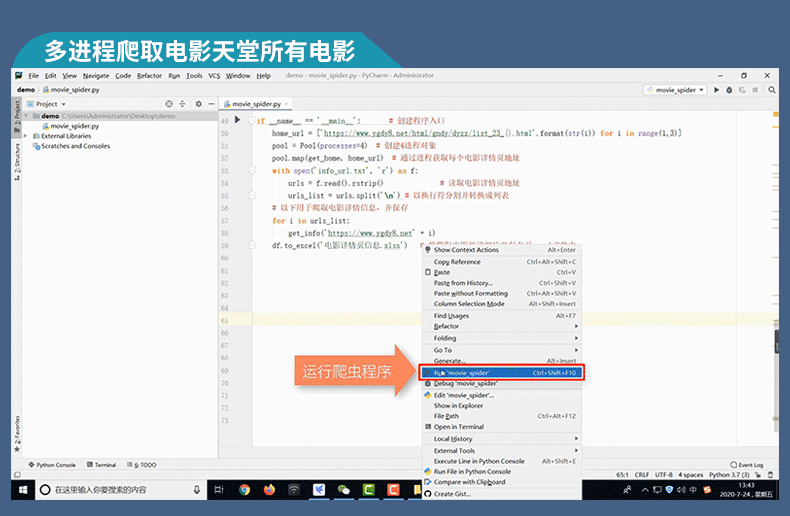Viewport: 790px width, 516px height.
Task: Choose Paste without Formatting
Action: pyautogui.click(x=501, y=293)
